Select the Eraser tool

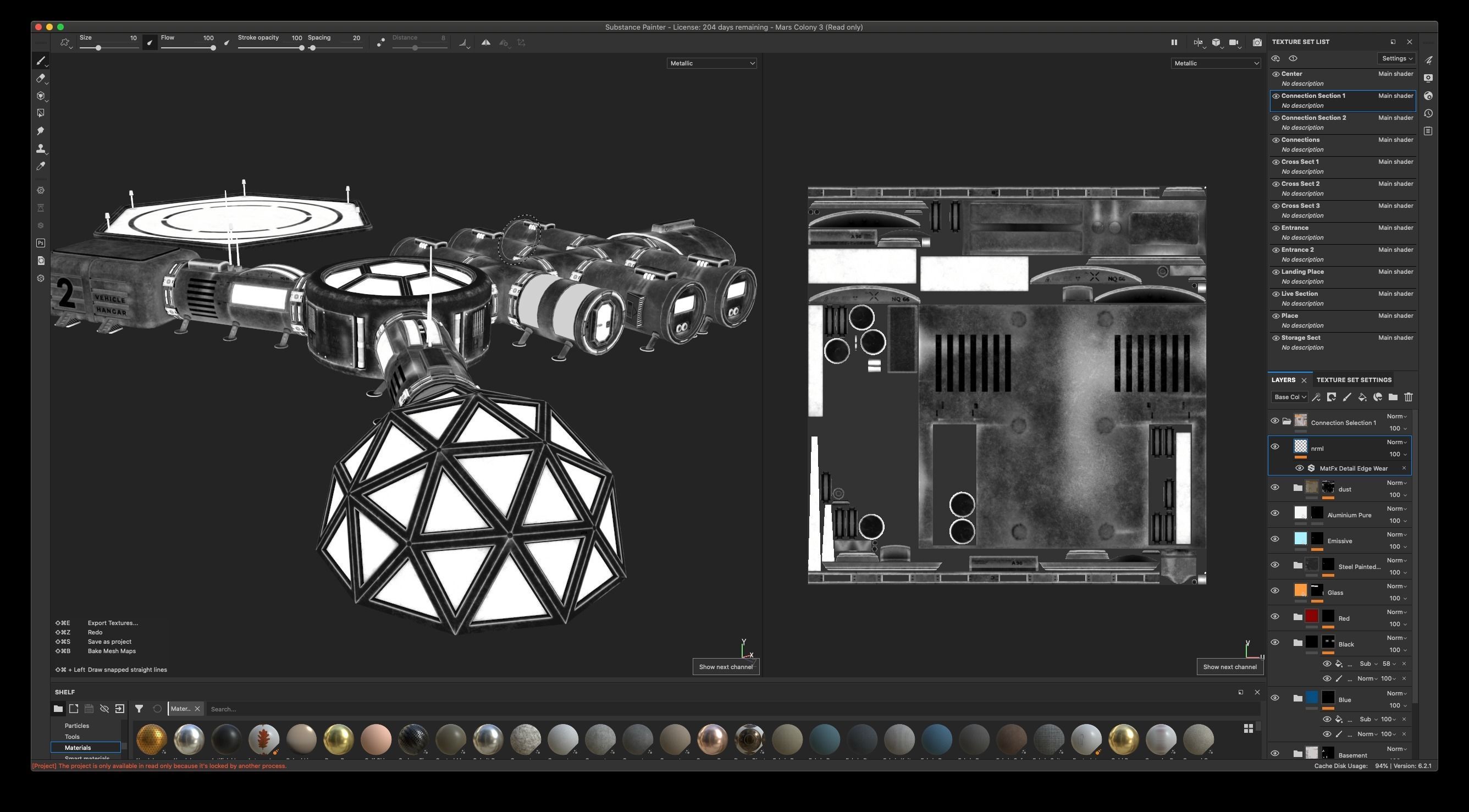pyautogui.click(x=41, y=78)
